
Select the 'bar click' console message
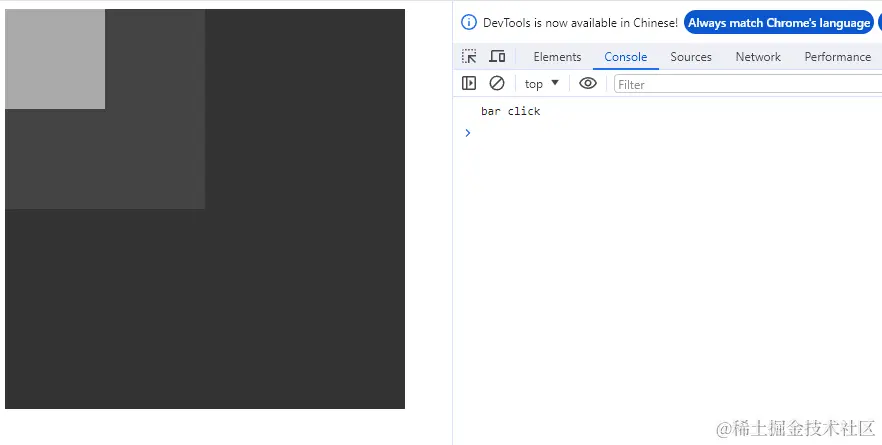[510, 111]
